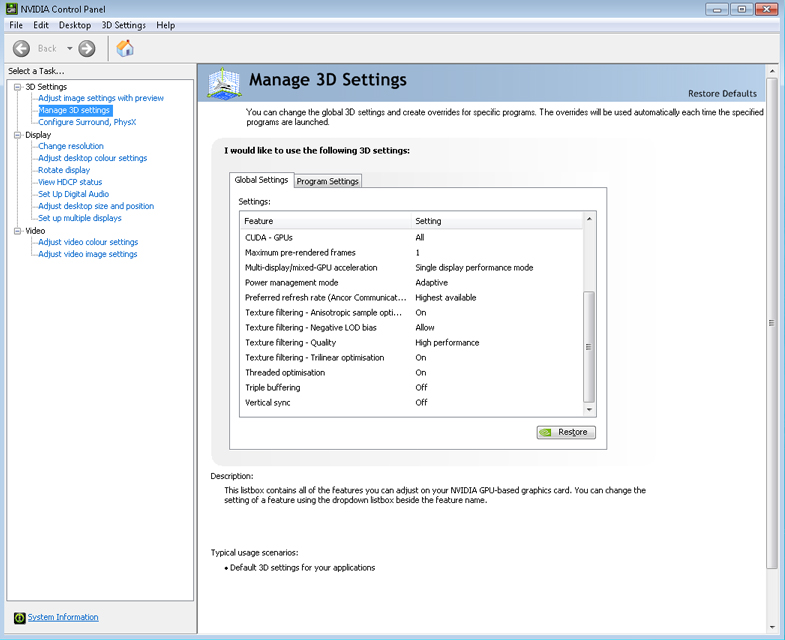The height and width of the screenshot is (640, 785).
Task: Collapse the 3D Settings tree node
Action: 18,87
